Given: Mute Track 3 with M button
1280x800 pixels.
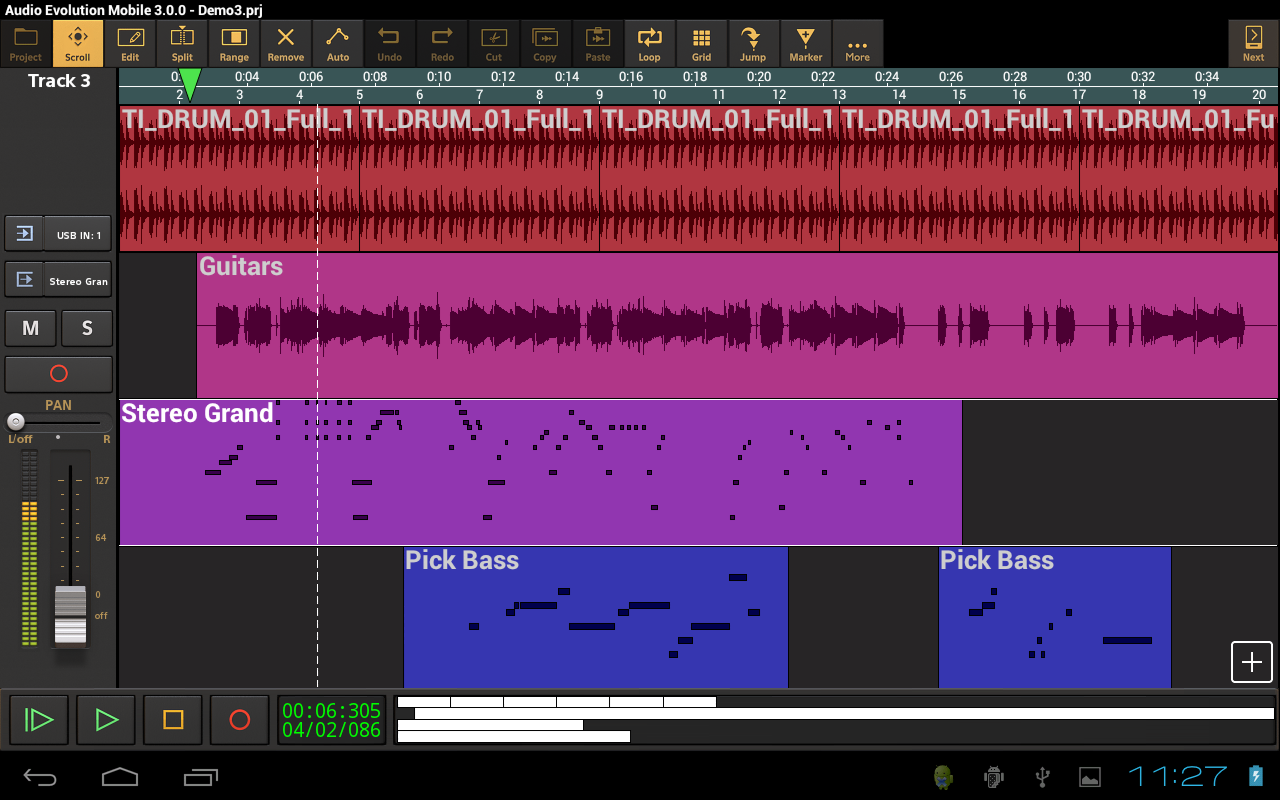Looking at the screenshot, I should (30, 328).
